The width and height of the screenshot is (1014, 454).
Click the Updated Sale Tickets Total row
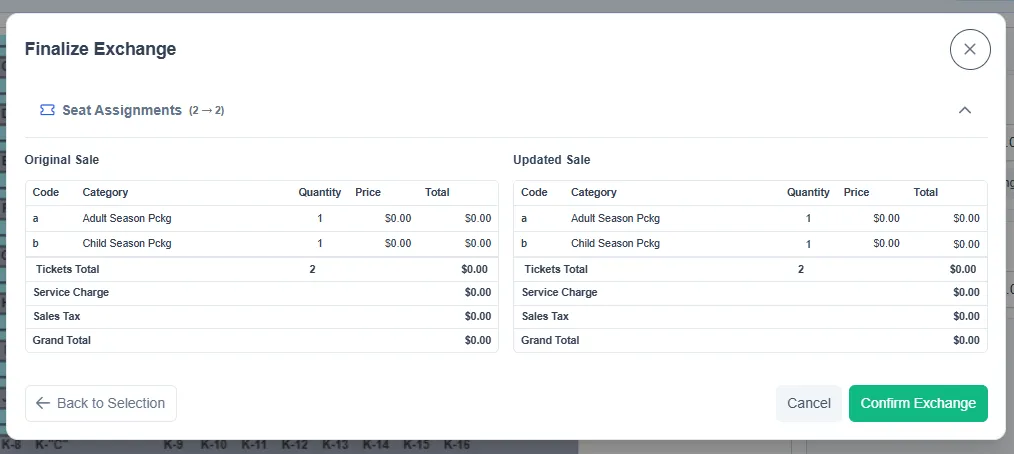(750, 269)
